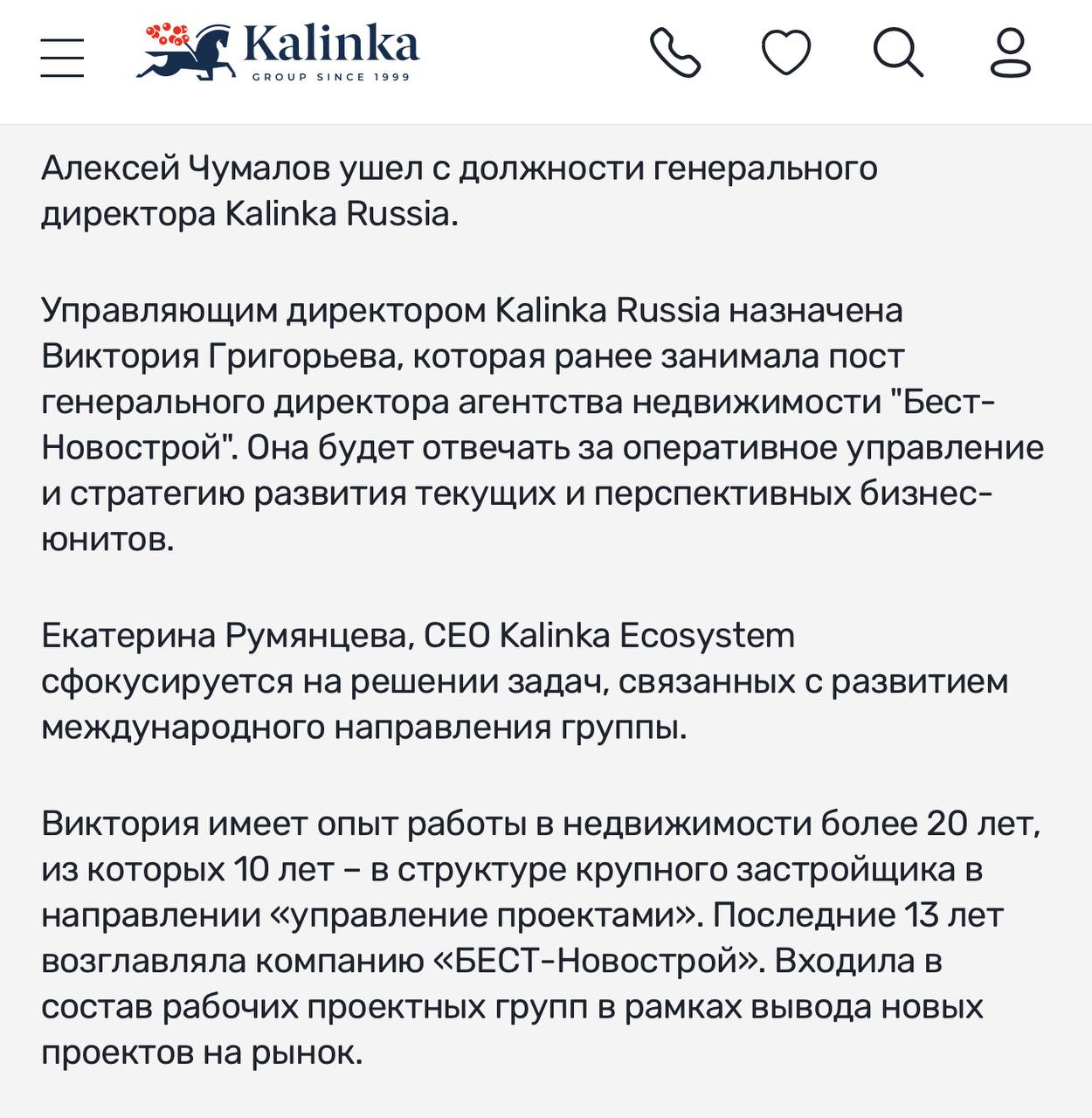Click the Kalinka horse logo emblem
The height and width of the screenshot is (1118, 1092).
[x=185, y=52]
